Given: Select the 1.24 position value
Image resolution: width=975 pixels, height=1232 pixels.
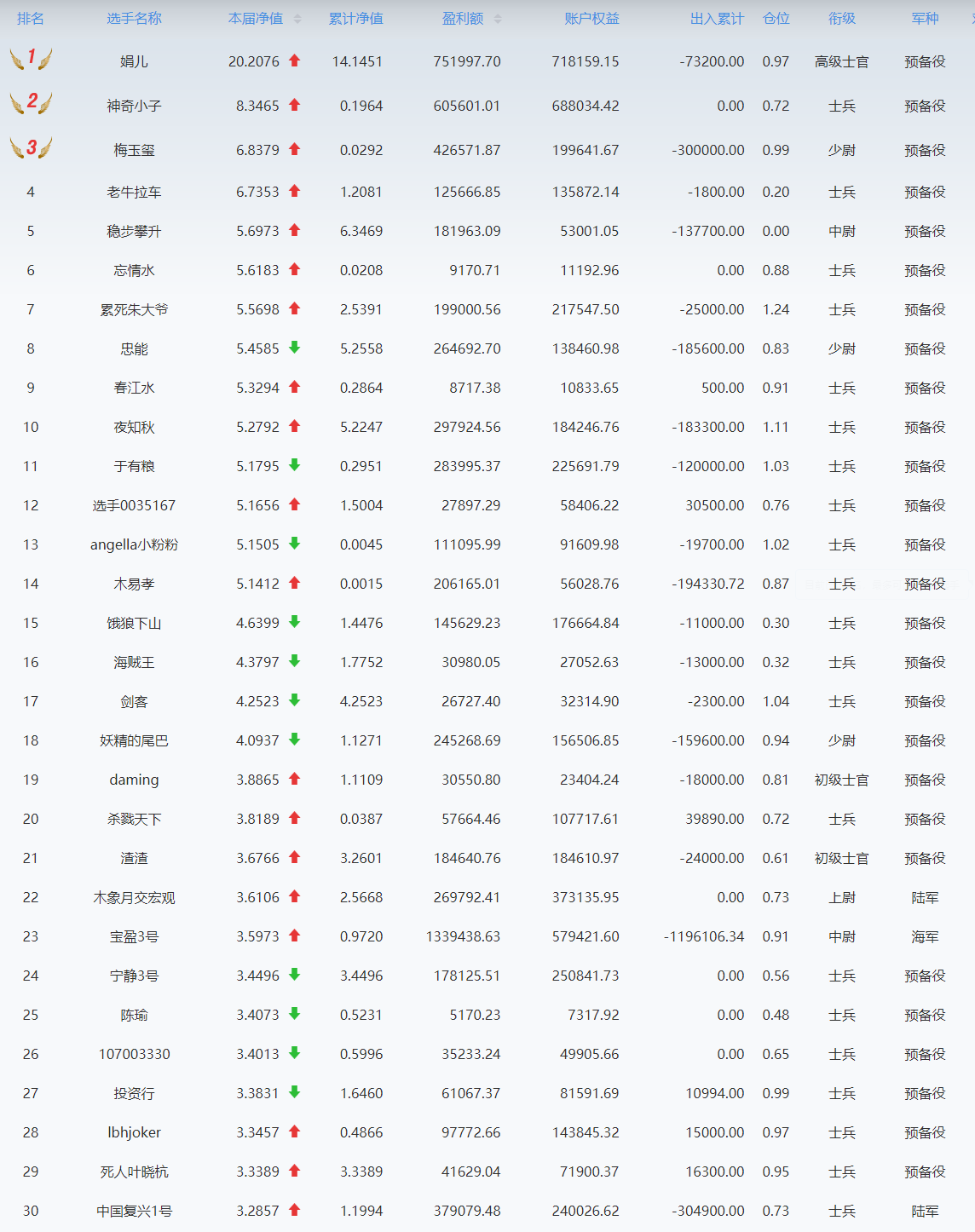Looking at the screenshot, I should pyautogui.click(x=776, y=309).
